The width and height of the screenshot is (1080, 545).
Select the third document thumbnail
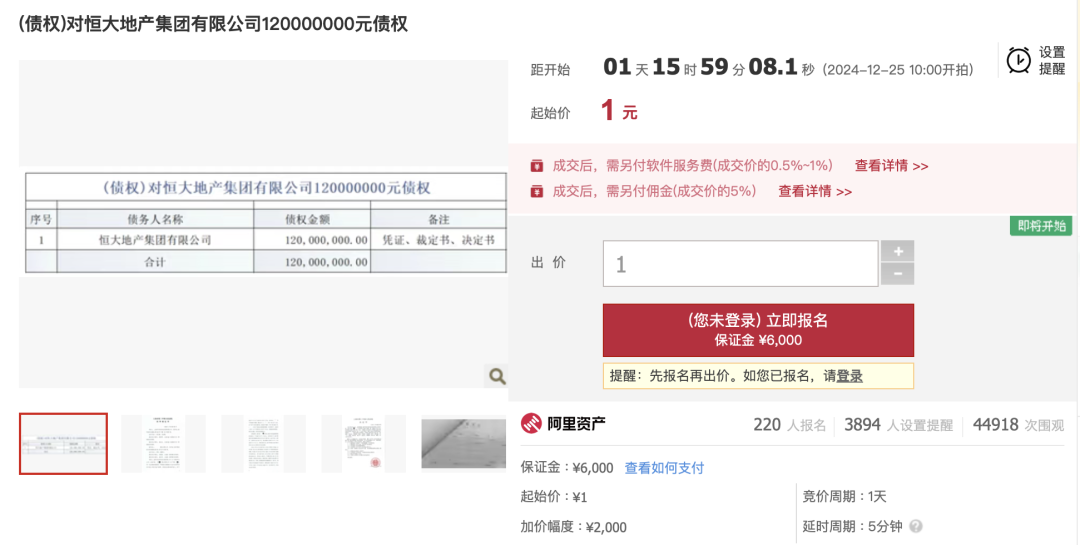(x=263, y=443)
